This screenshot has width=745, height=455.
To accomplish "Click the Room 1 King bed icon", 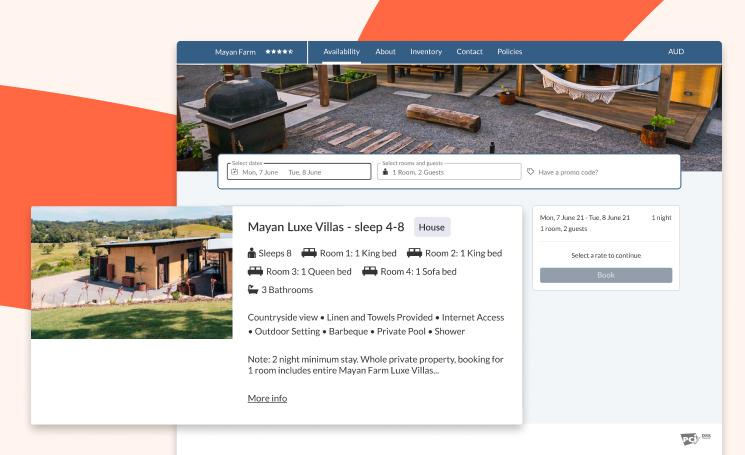I will 309,253.
